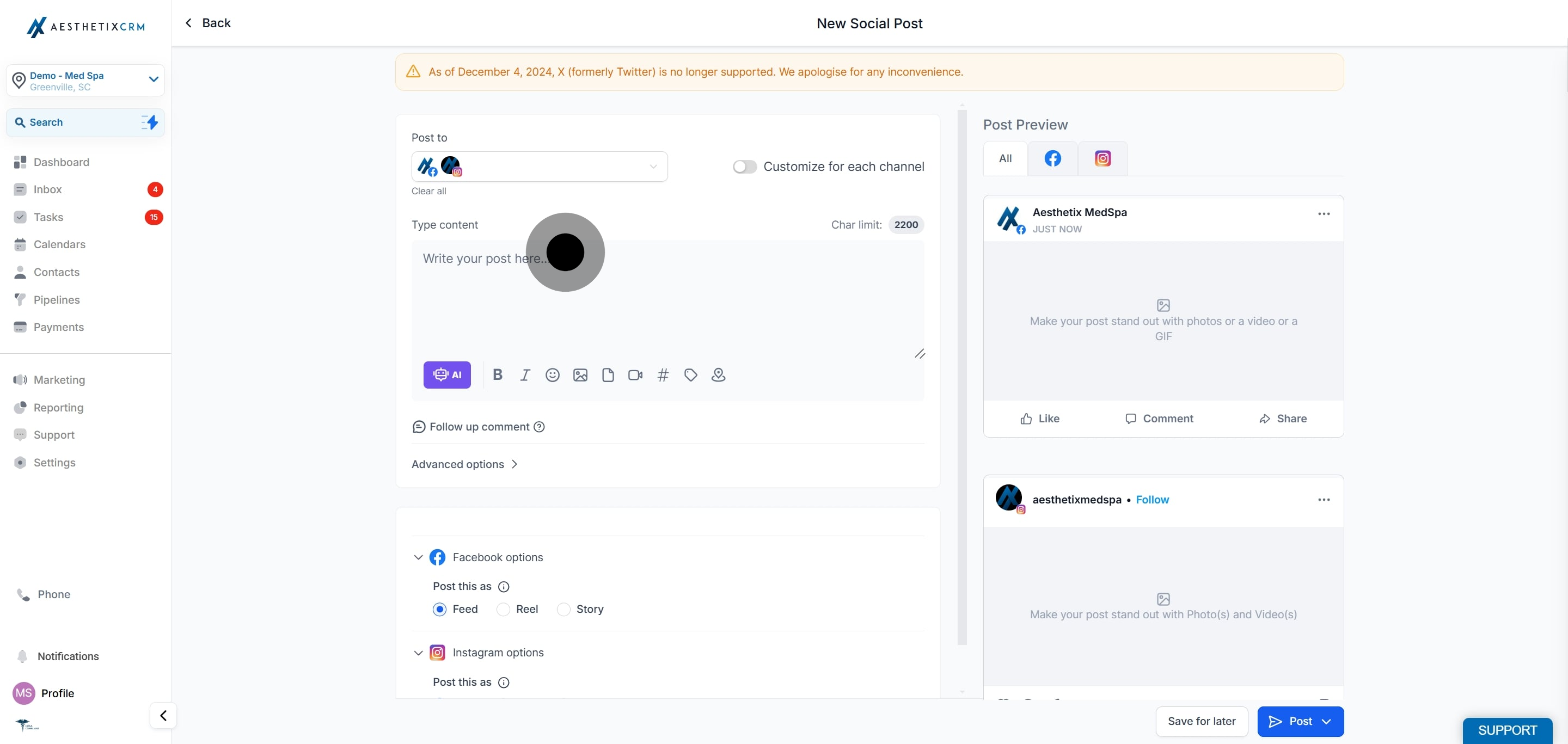This screenshot has height=744, width=1568.
Task: Switch to Facebook preview tab
Action: click(1052, 159)
